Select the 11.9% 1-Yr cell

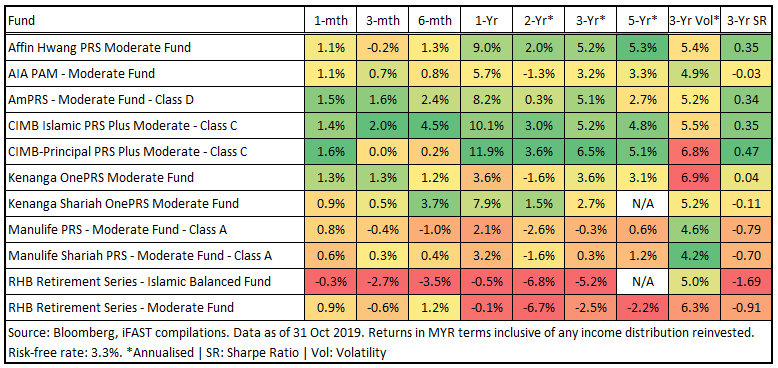click(486, 152)
